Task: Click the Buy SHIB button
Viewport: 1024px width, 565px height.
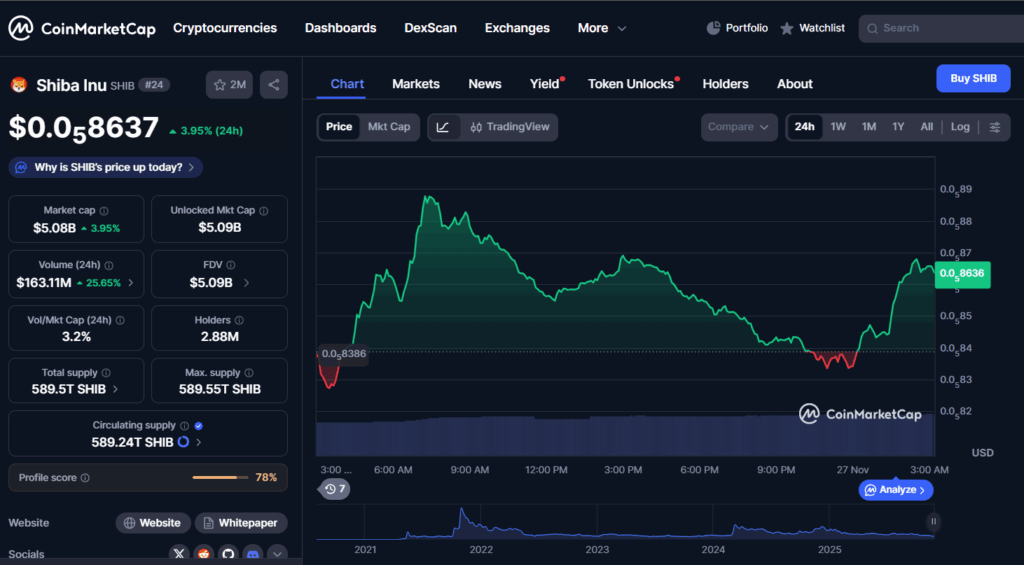Action: pos(972,78)
